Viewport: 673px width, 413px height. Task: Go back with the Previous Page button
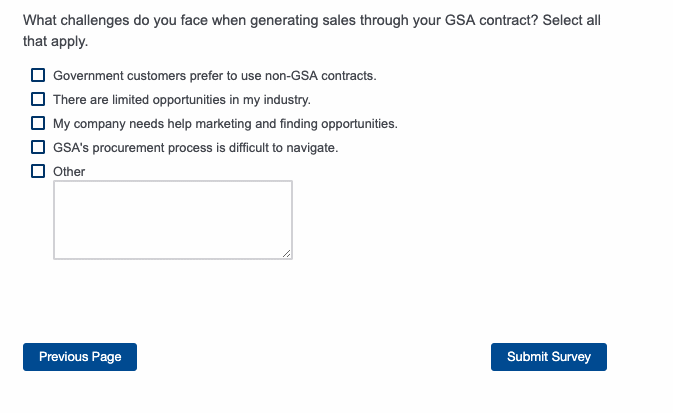coord(80,357)
